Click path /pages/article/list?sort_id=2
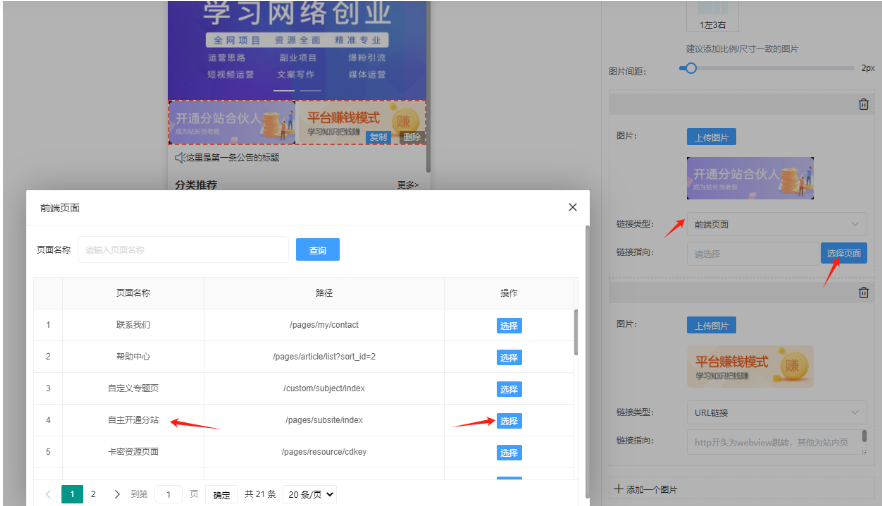Viewport: 882px width, 506px height. pos(324,356)
